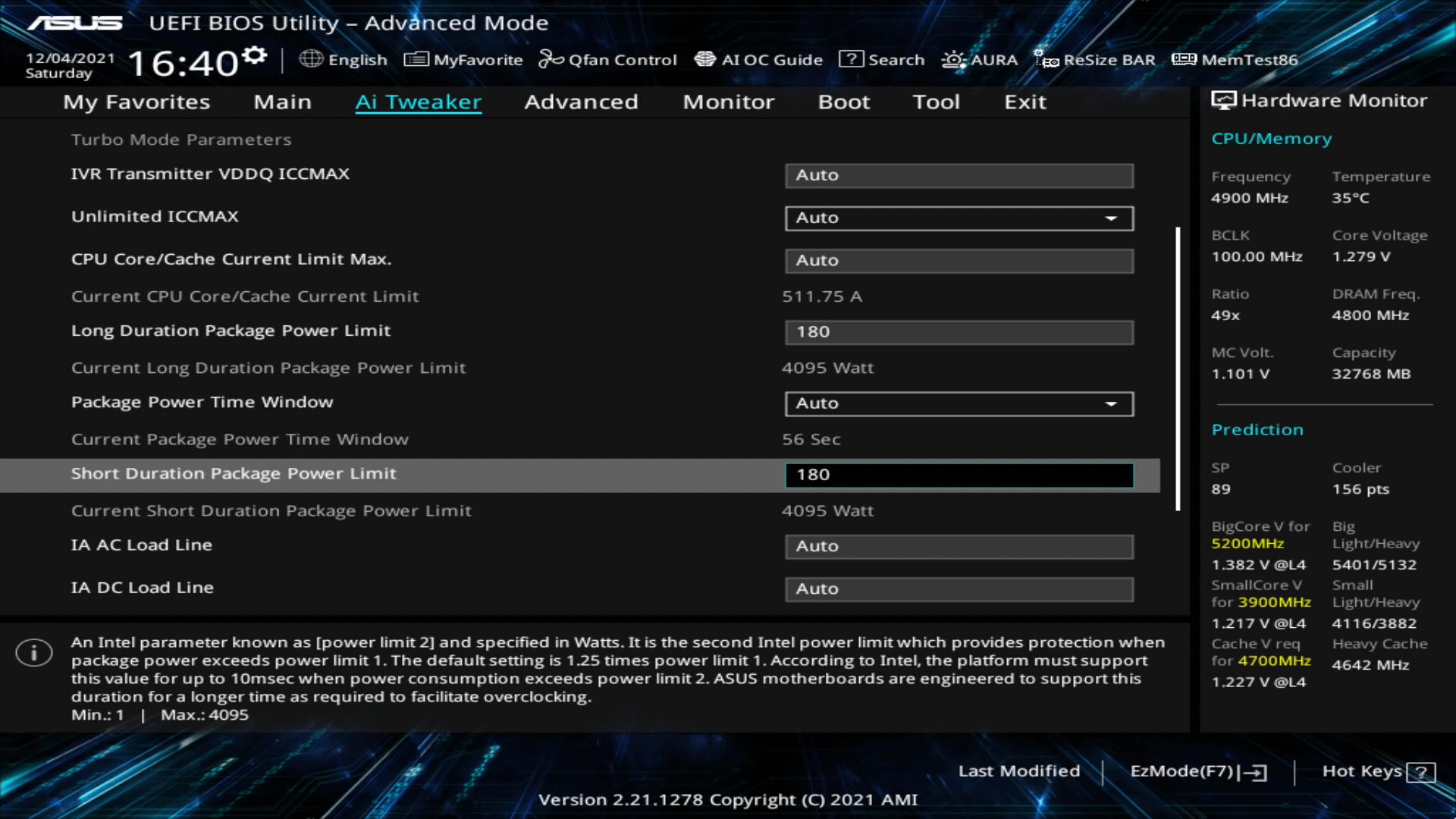This screenshot has width=1456, height=819.
Task: Open AURA lighting icon
Action: point(954,59)
